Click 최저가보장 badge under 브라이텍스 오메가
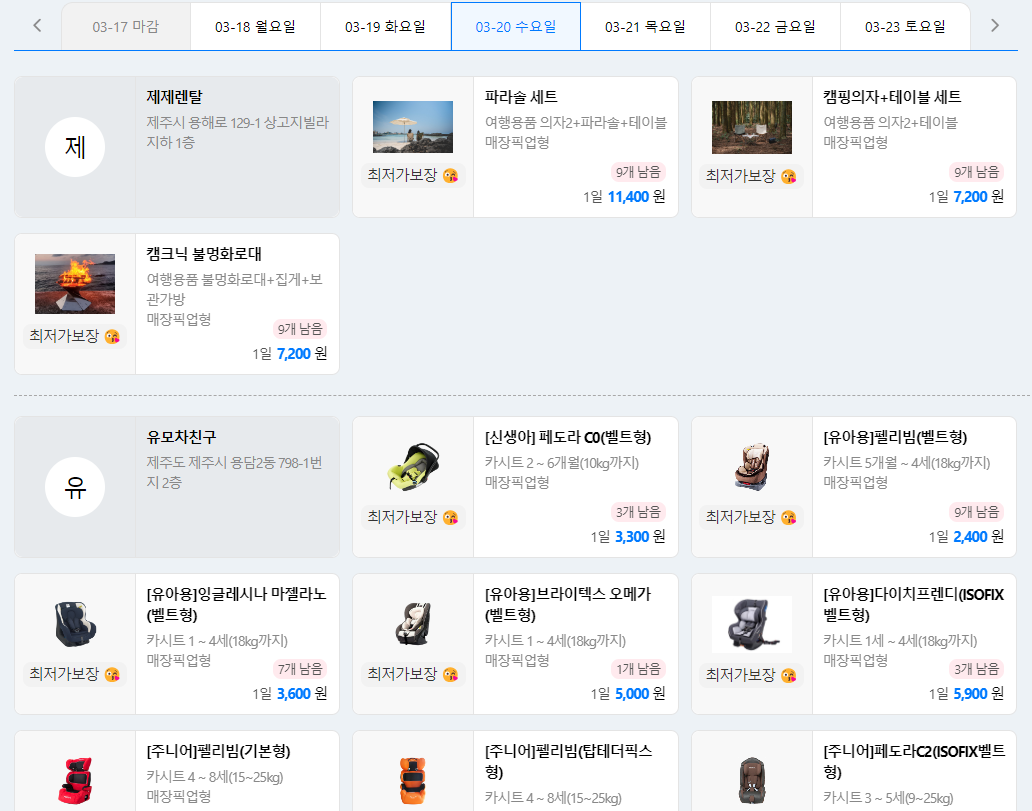This screenshot has height=811, width=1032. click(413, 673)
